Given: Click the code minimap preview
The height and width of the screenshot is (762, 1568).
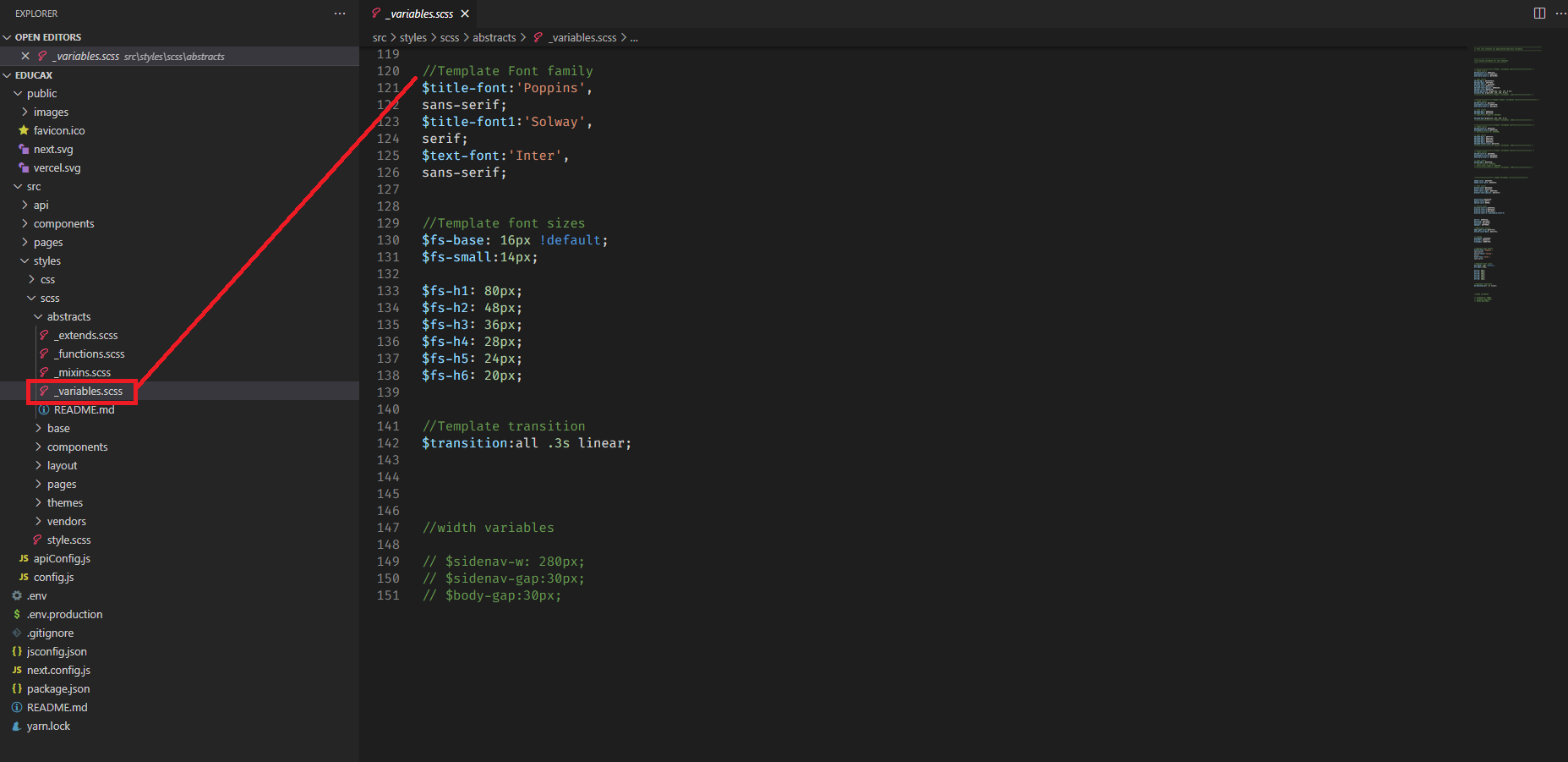Looking at the screenshot, I should click(1505, 169).
